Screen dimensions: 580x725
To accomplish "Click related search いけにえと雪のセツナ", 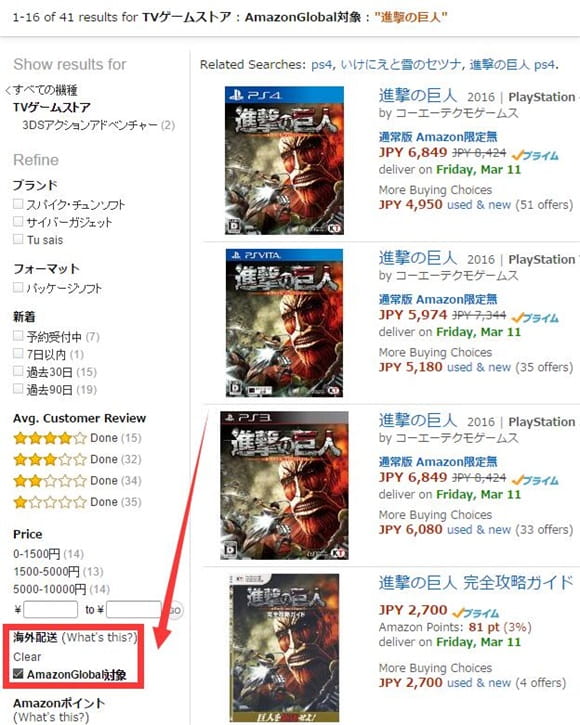I will click(401, 65).
